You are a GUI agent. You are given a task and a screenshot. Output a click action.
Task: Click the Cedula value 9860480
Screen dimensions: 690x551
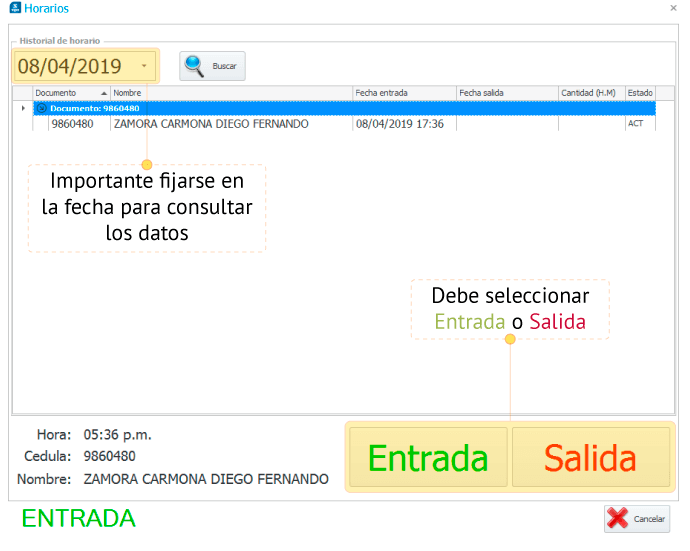[x=110, y=456]
